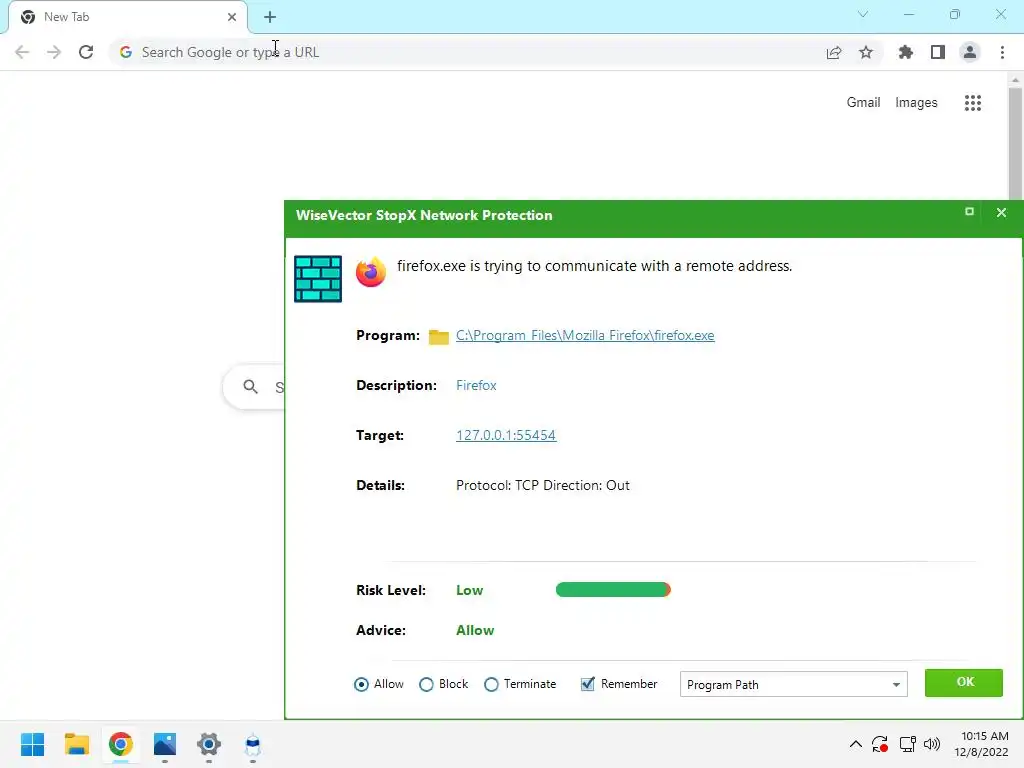The width and height of the screenshot is (1024, 768).
Task: Open the tab search chevron in Chrome
Action: [x=863, y=14]
